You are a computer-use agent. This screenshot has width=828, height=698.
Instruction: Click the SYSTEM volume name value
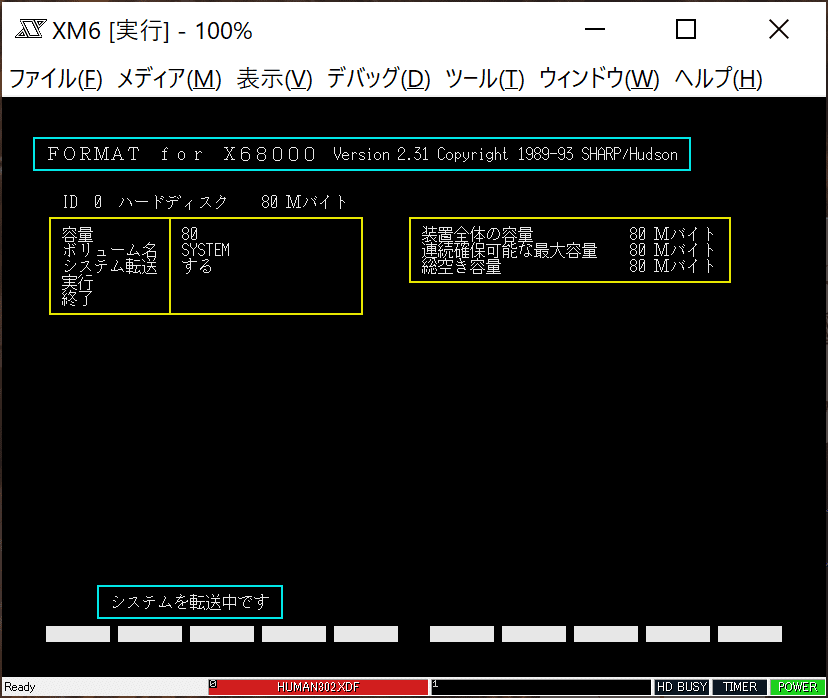205,250
